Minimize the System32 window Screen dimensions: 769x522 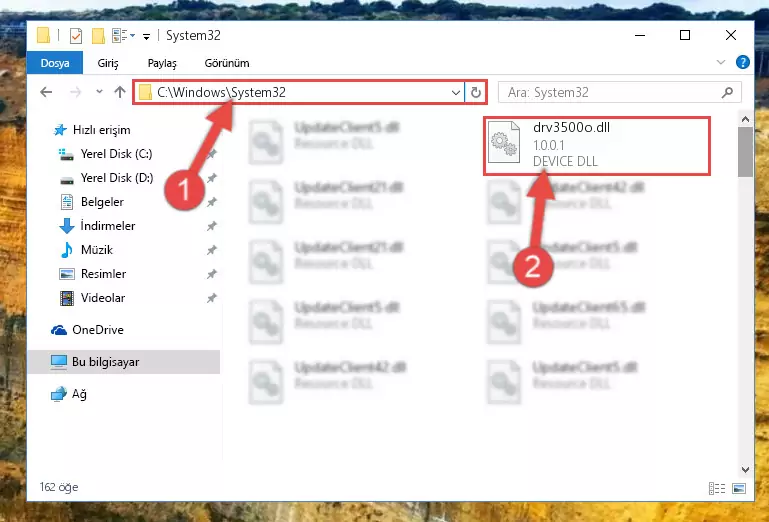(640, 35)
